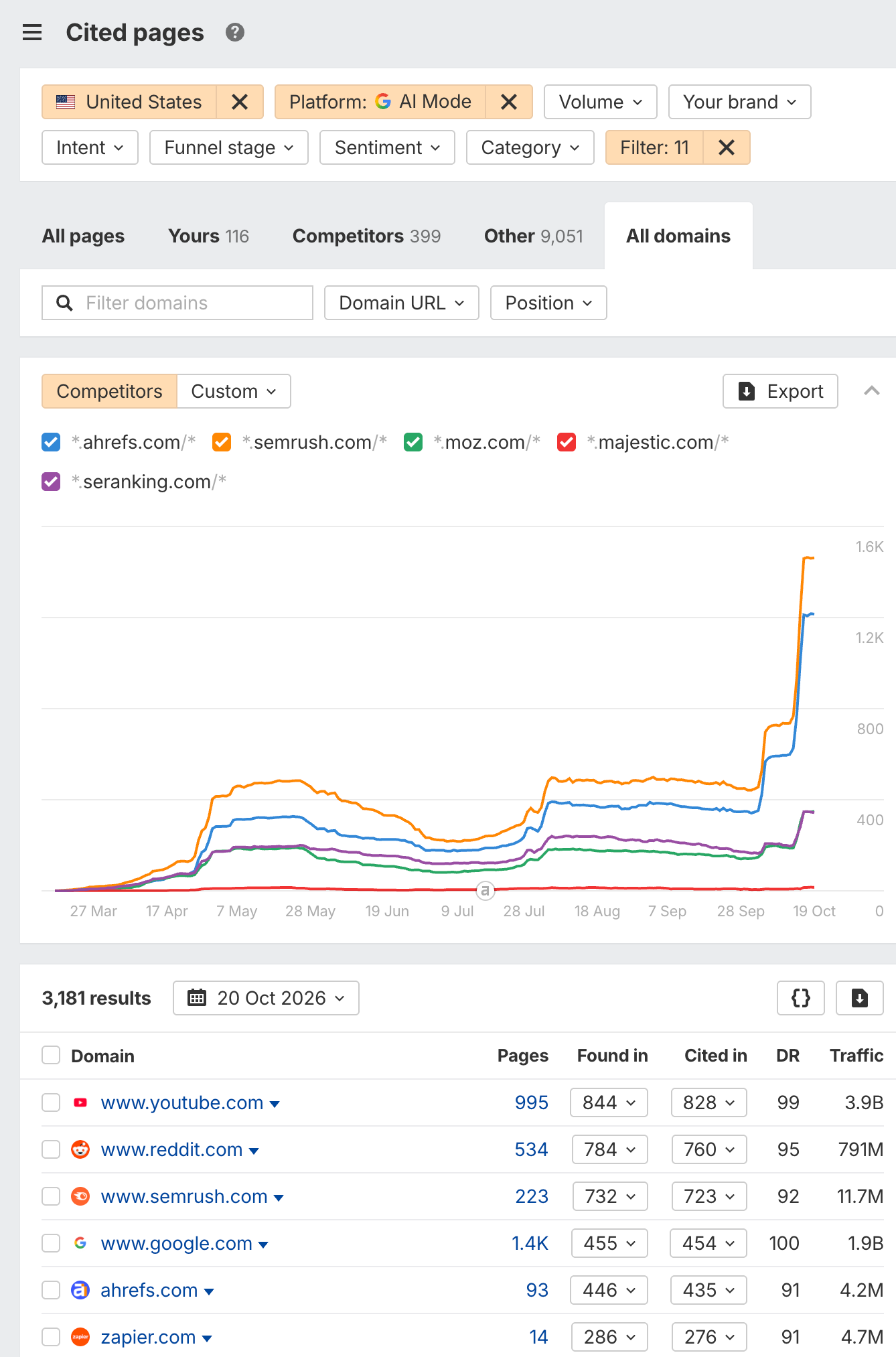Toggle the moz.com chart series checkbox
The width and height of the screenshot is (896, 1357).
pos(413,442)
